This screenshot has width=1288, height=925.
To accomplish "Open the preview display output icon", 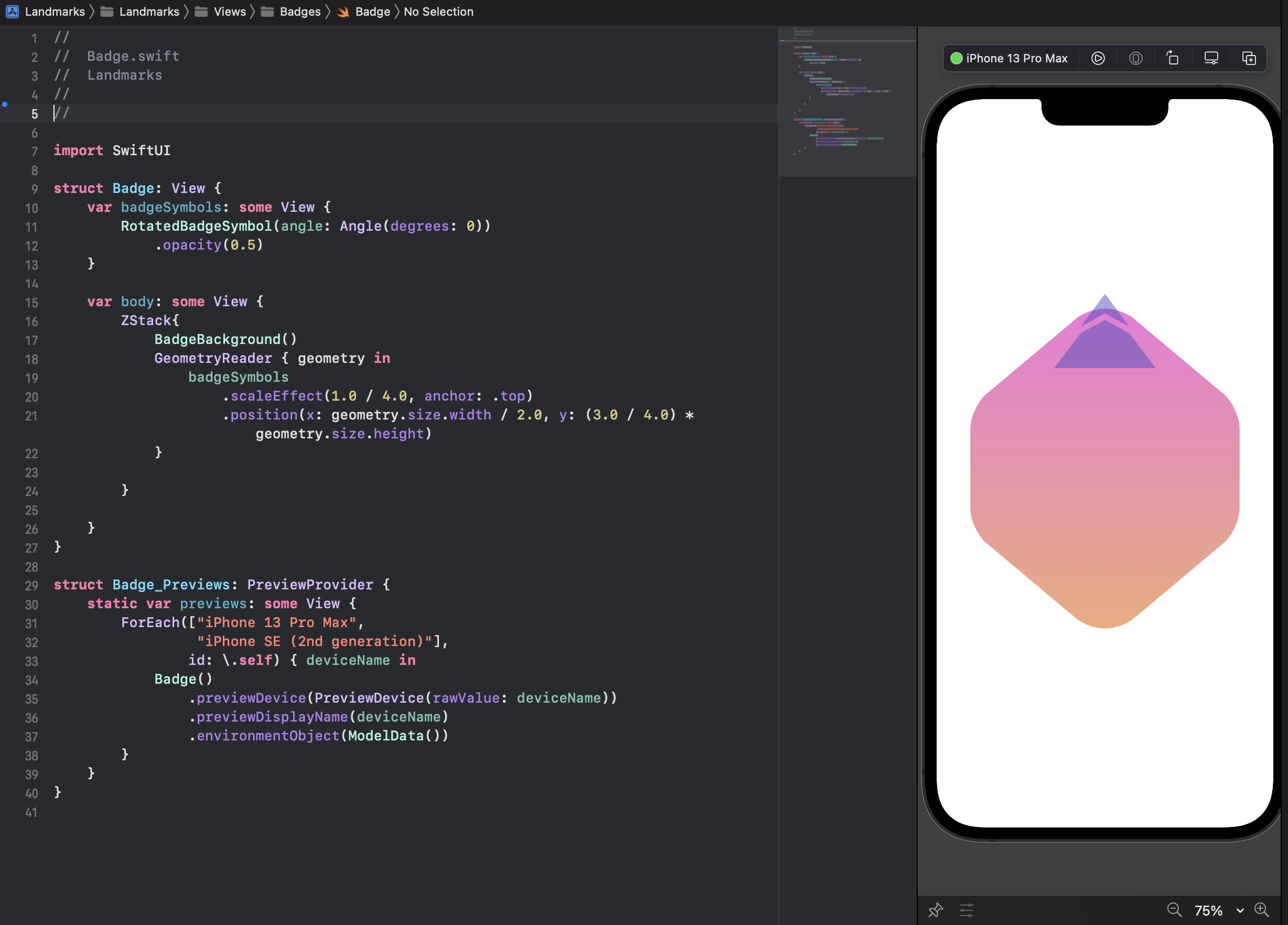I will coord(1211,57).
